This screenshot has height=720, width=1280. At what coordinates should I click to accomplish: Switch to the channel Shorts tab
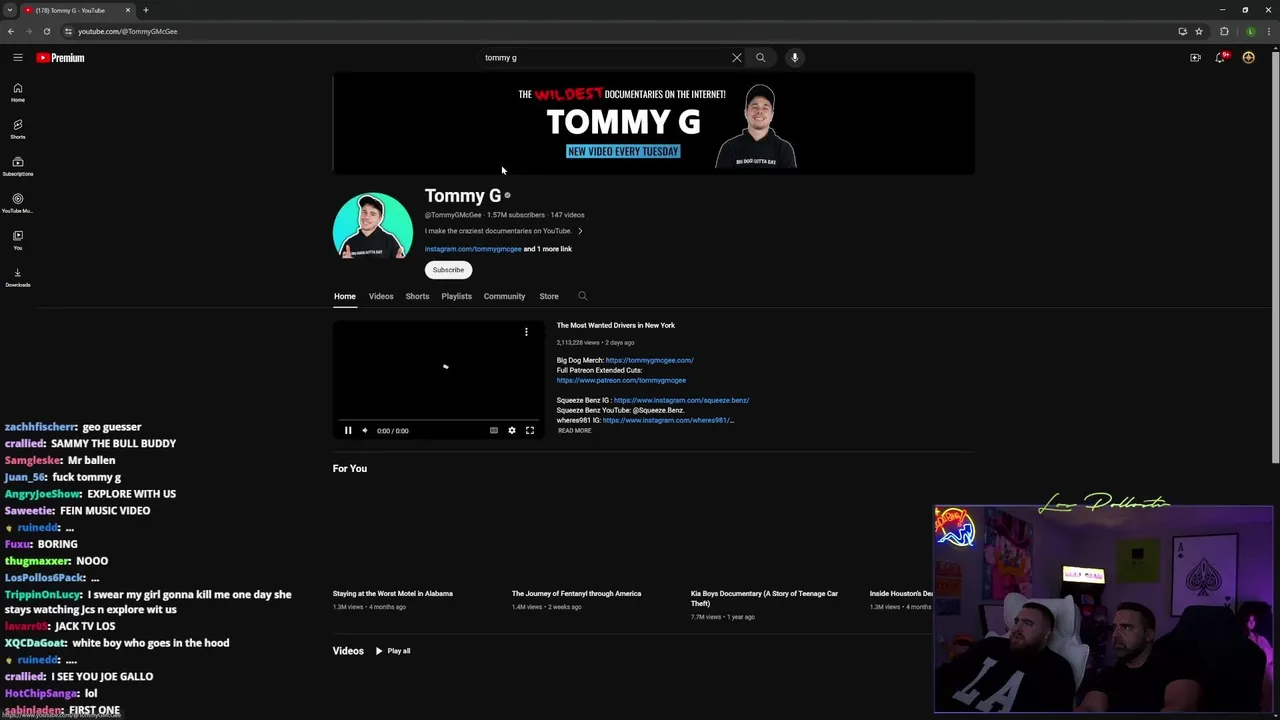coord(417,296)
